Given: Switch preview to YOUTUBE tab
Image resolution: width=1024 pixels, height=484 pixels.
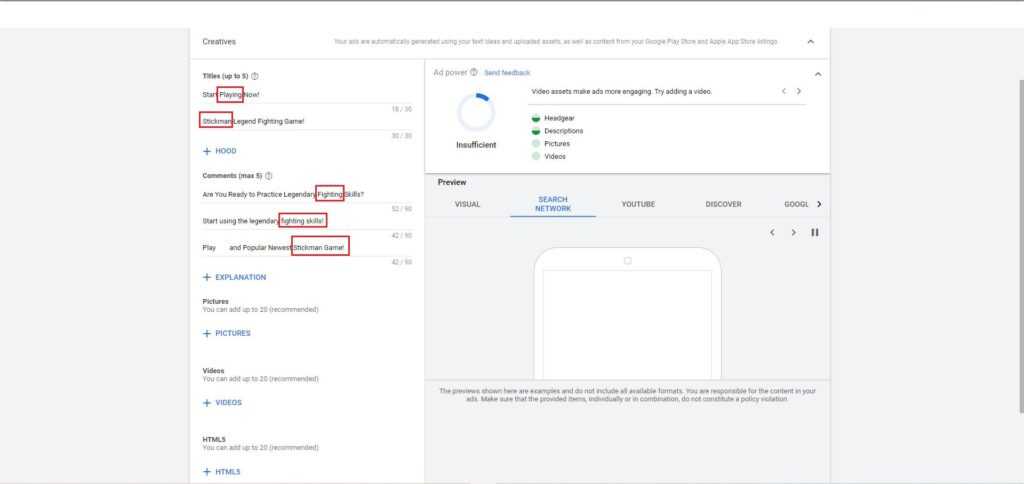Looking at the screenshot, I should 638,204.
